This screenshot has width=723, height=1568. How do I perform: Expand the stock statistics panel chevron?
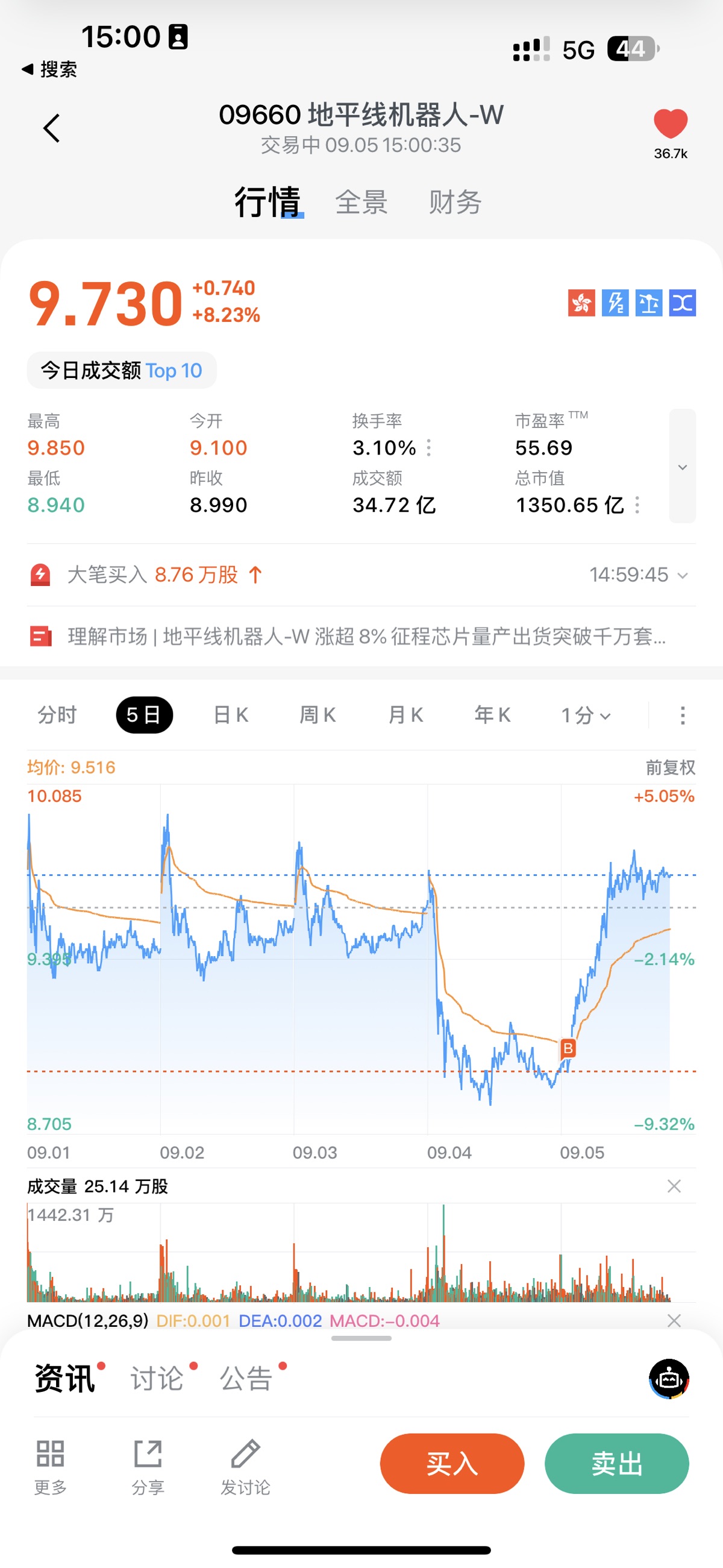tap(682, 467)
